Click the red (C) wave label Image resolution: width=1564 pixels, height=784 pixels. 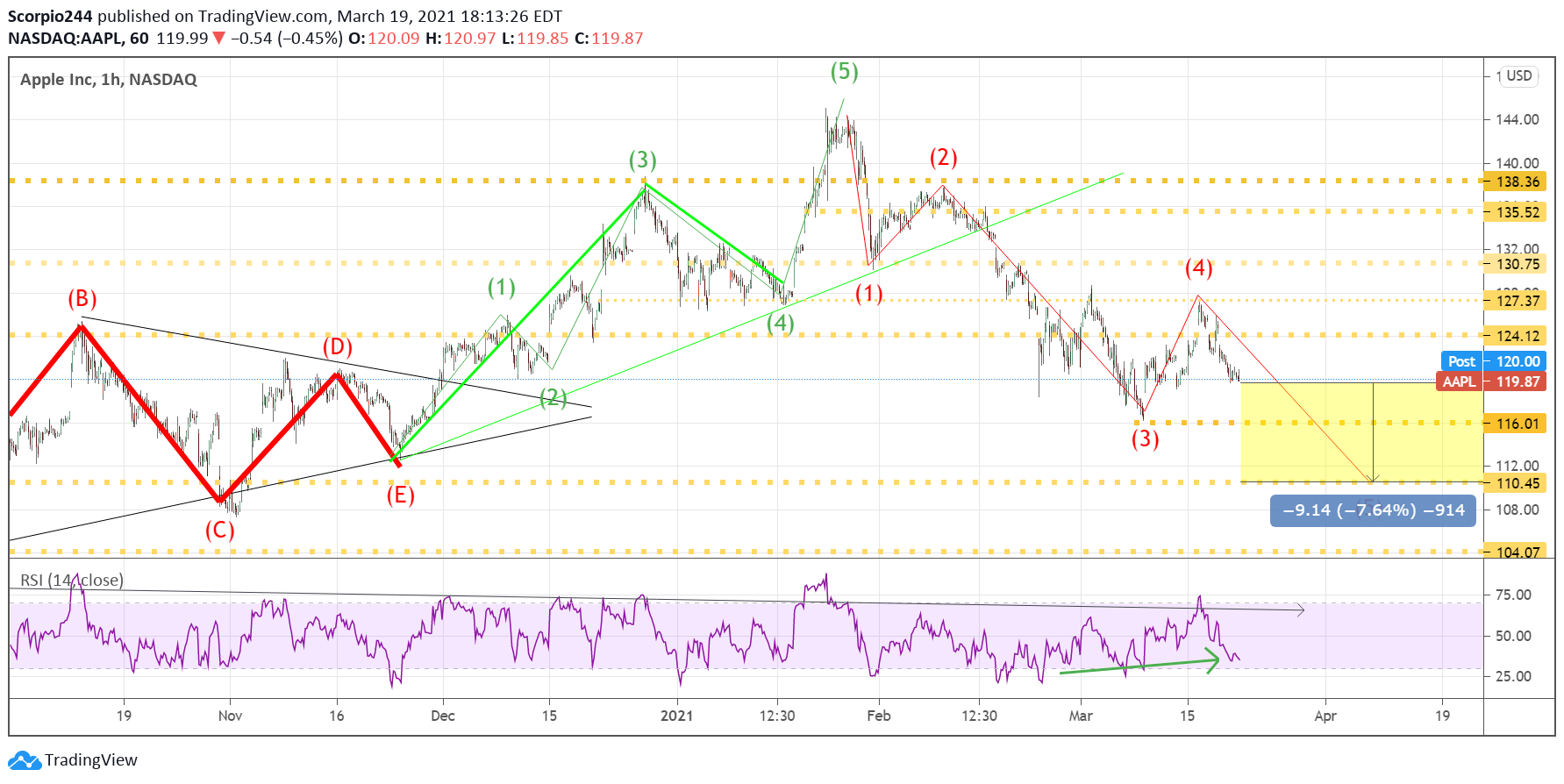coord(220,531)
